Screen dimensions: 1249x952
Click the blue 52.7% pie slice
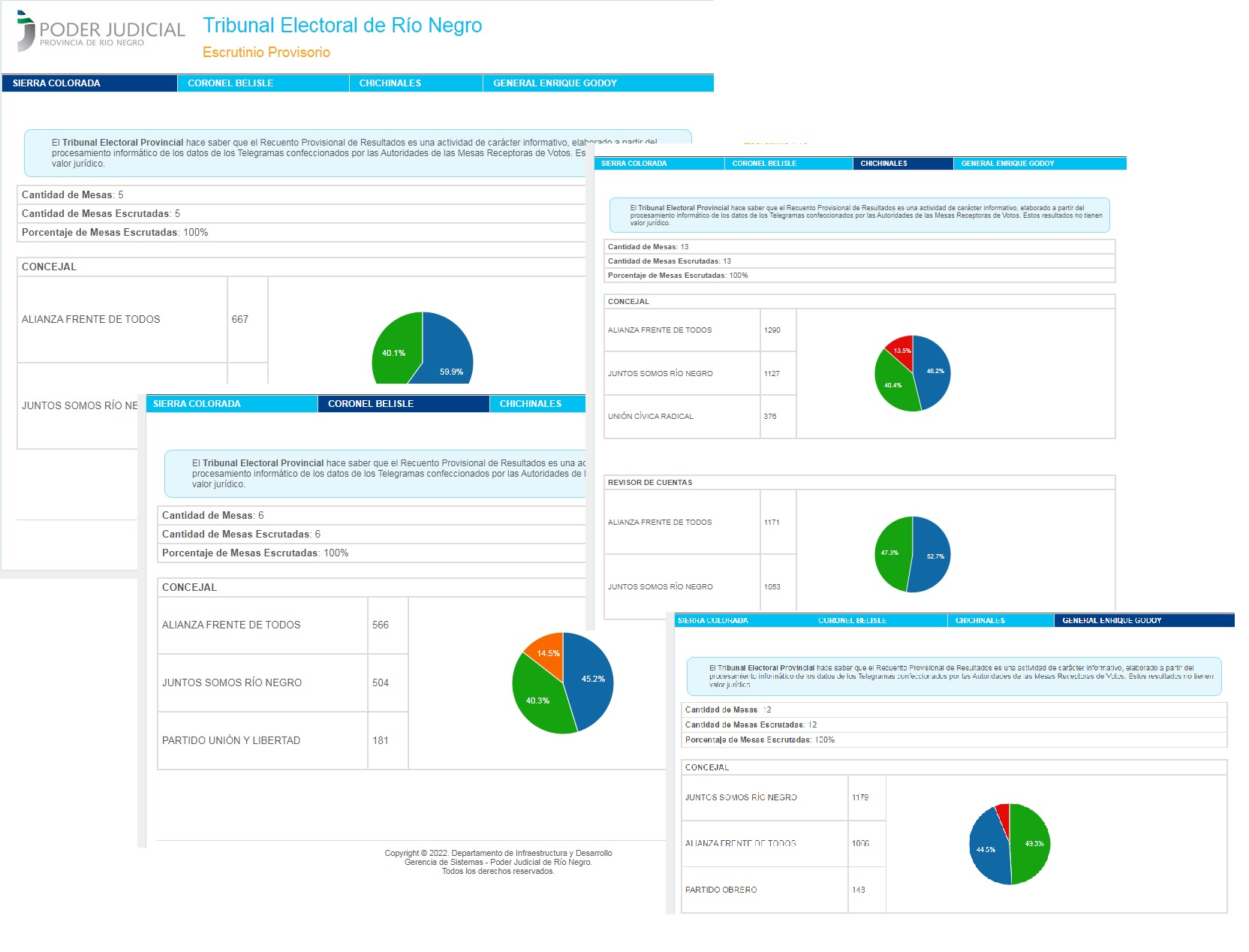[931, 556]
